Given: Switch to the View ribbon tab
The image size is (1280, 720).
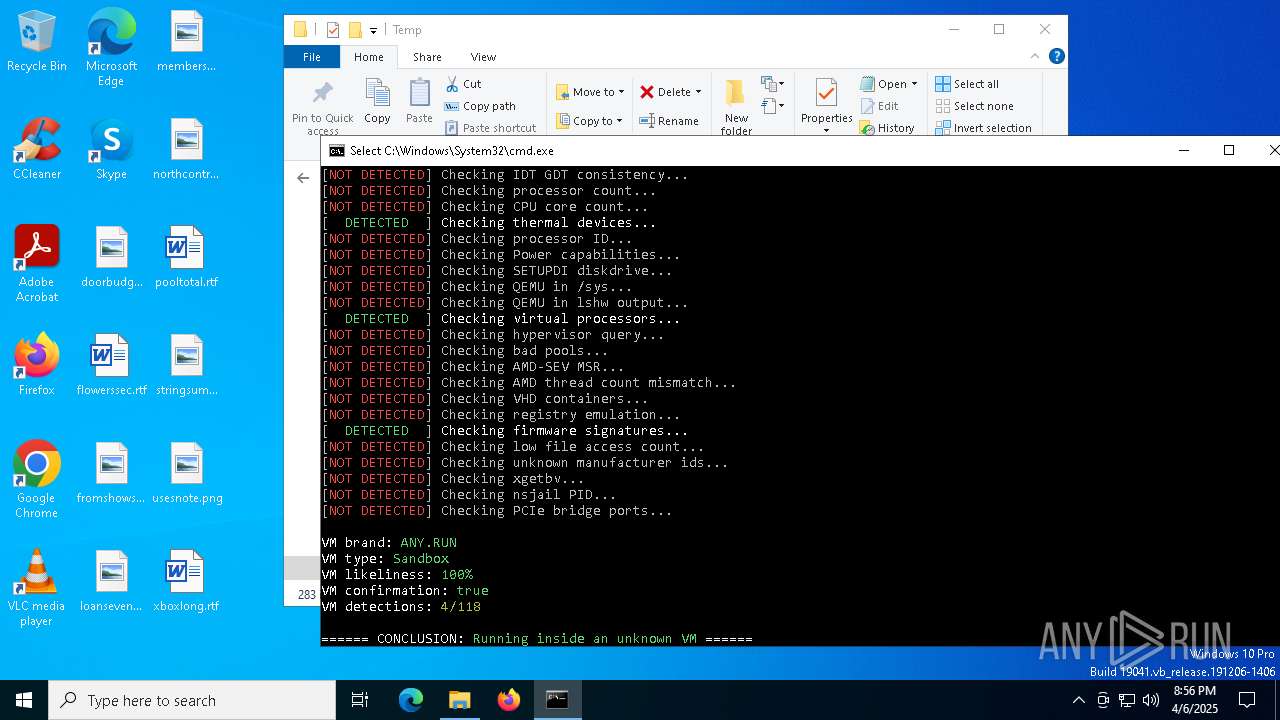Looking at the screenshot, I should click(483, 57).
